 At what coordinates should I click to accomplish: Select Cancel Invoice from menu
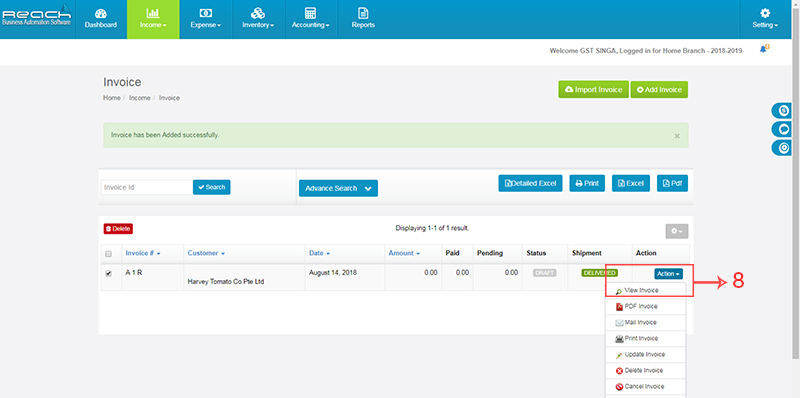click(x=645, y=387)
